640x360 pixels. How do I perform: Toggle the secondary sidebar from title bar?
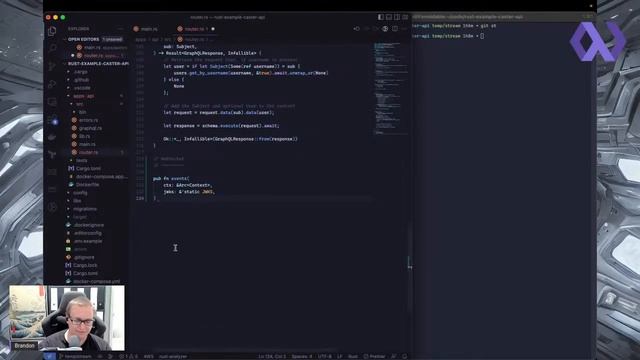(397, 17)
